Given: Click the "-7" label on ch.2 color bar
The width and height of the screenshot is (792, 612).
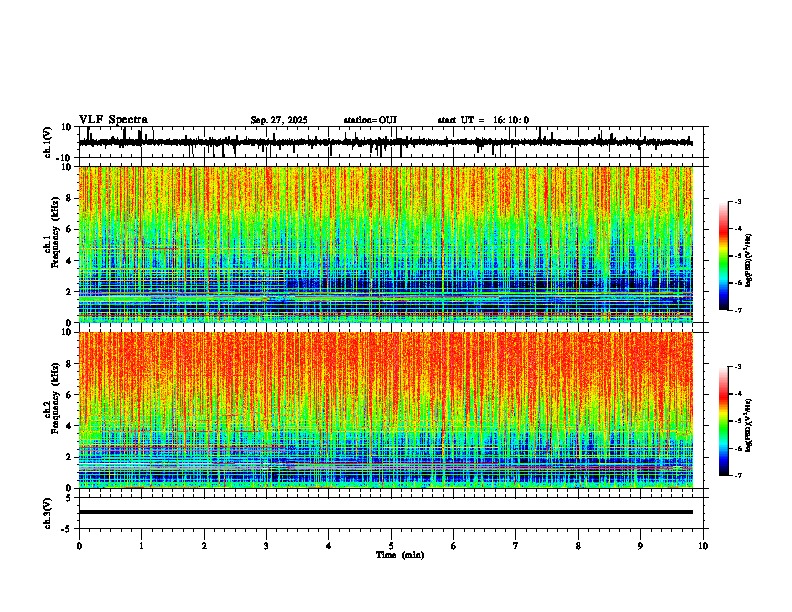Looking at the screenshot, I should 738,476.
